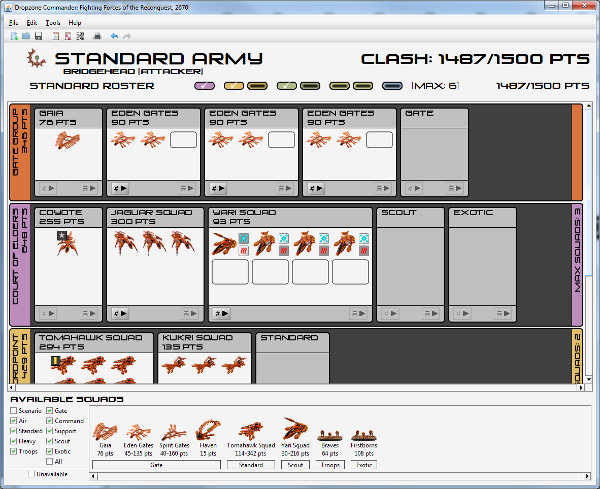Viewport: 600px width, 489px height.
Task: Check the All filter checkbox
Action: point(50,461)
